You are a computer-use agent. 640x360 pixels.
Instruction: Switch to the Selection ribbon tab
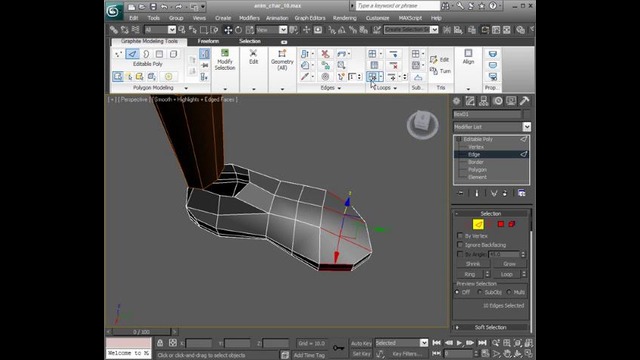point(250,41)
